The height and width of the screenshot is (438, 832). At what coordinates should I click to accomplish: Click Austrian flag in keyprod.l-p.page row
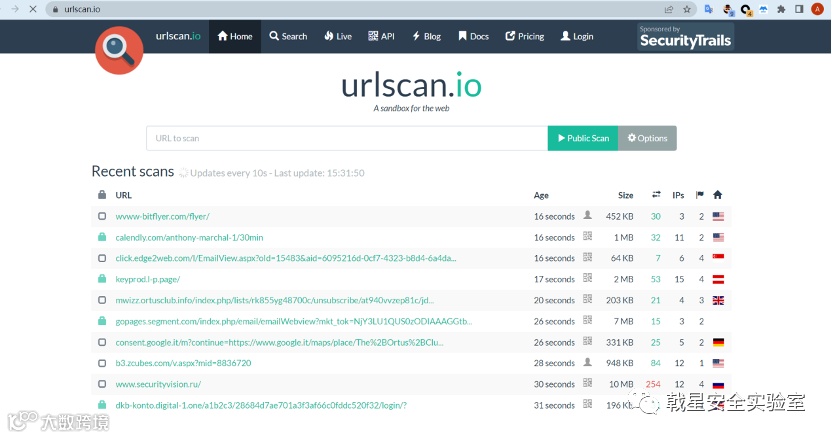(x=718, y=279)
